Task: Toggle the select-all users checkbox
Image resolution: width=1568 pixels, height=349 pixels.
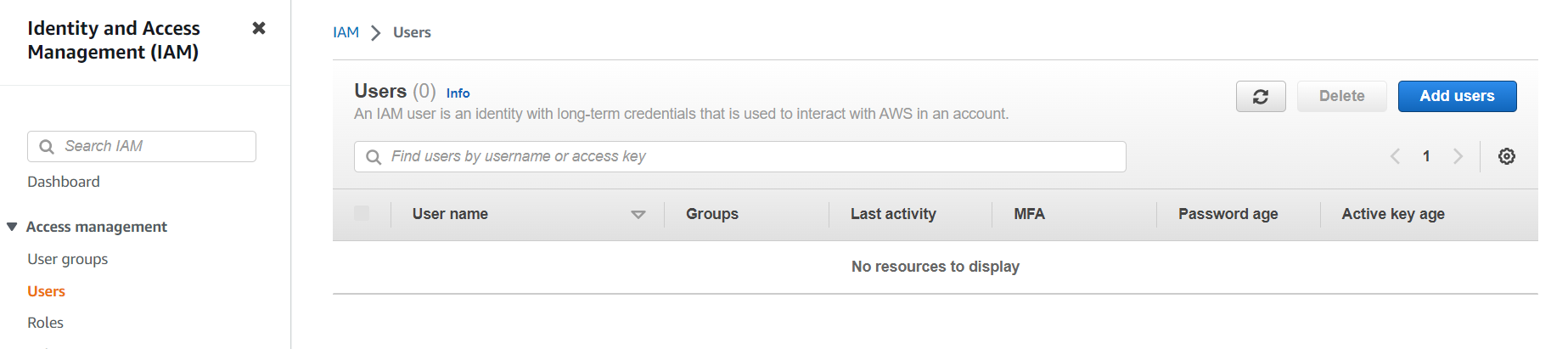Action: [x=362, y=213]
